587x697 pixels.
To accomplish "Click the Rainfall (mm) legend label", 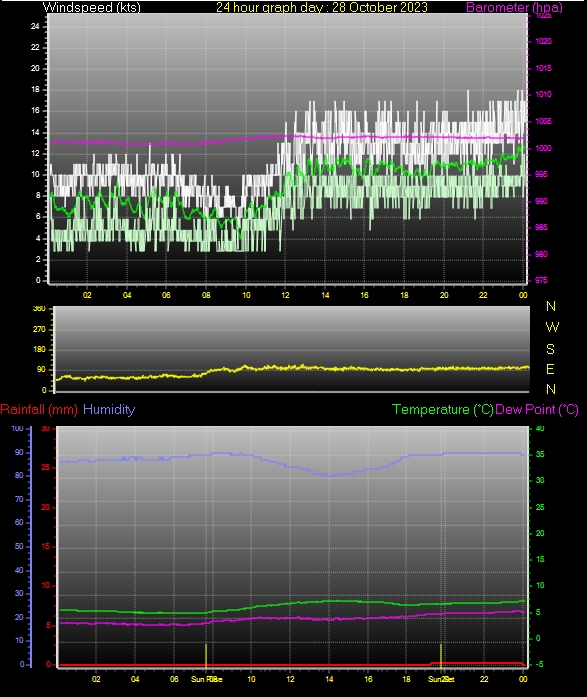I will tap(39, 409).
